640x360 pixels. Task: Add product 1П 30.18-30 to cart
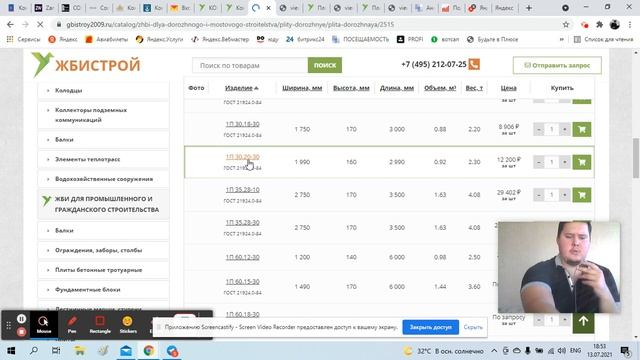point(582,129)
